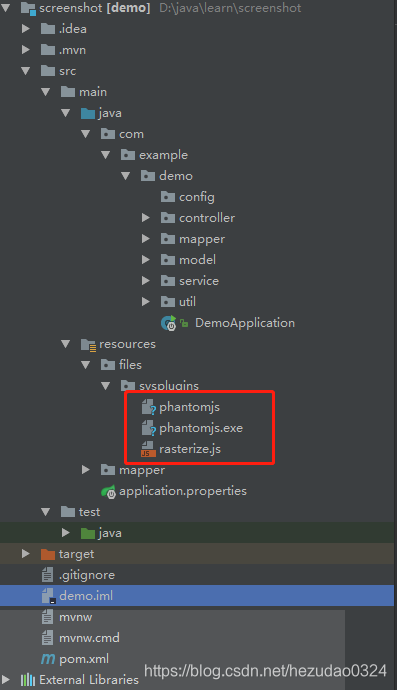The width and height of the screenshot is (397, 690).
Task: Click the com package icon
Action: 108,134
